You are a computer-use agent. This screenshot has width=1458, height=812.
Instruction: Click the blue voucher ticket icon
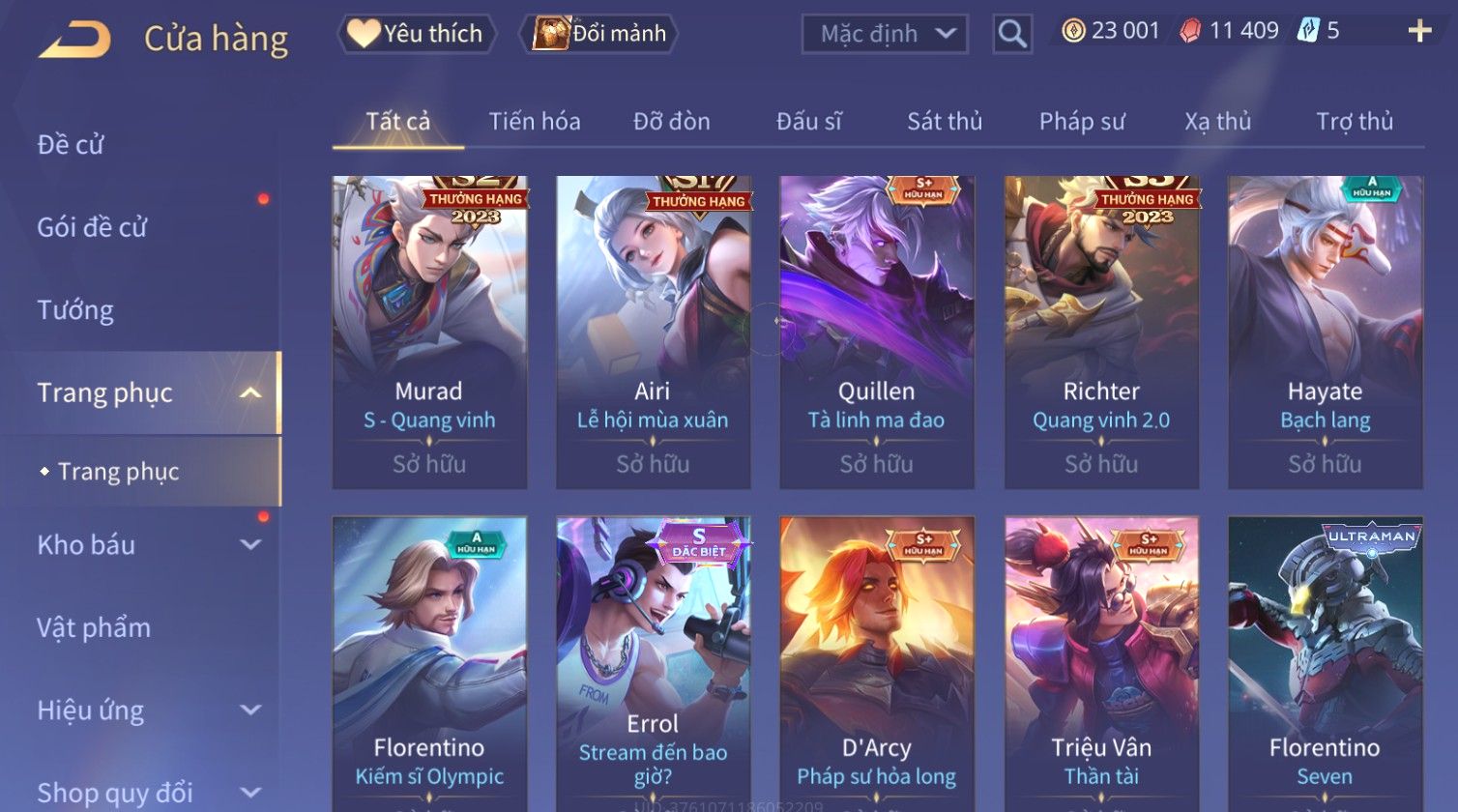(x=1308, y=31)
